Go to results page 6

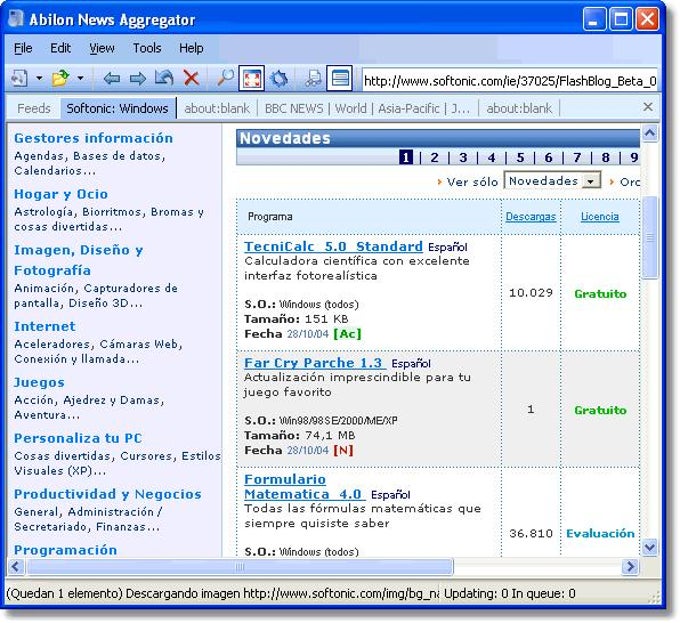pos(549,157)
